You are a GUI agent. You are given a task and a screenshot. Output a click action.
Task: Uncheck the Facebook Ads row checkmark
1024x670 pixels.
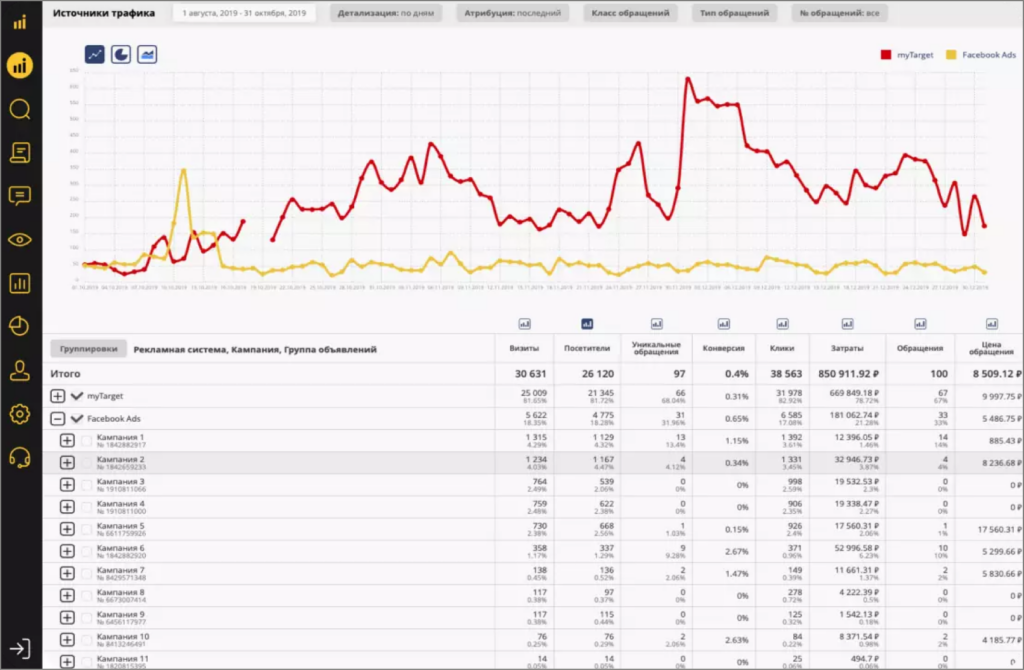[77, 419]
